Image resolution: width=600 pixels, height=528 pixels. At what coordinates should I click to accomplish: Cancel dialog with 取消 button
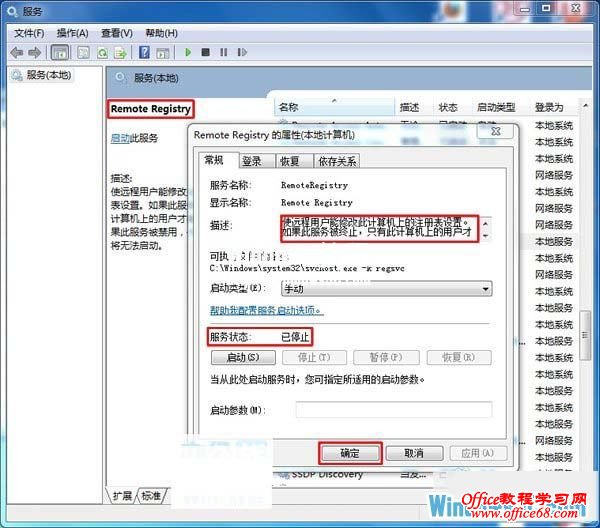414,453
